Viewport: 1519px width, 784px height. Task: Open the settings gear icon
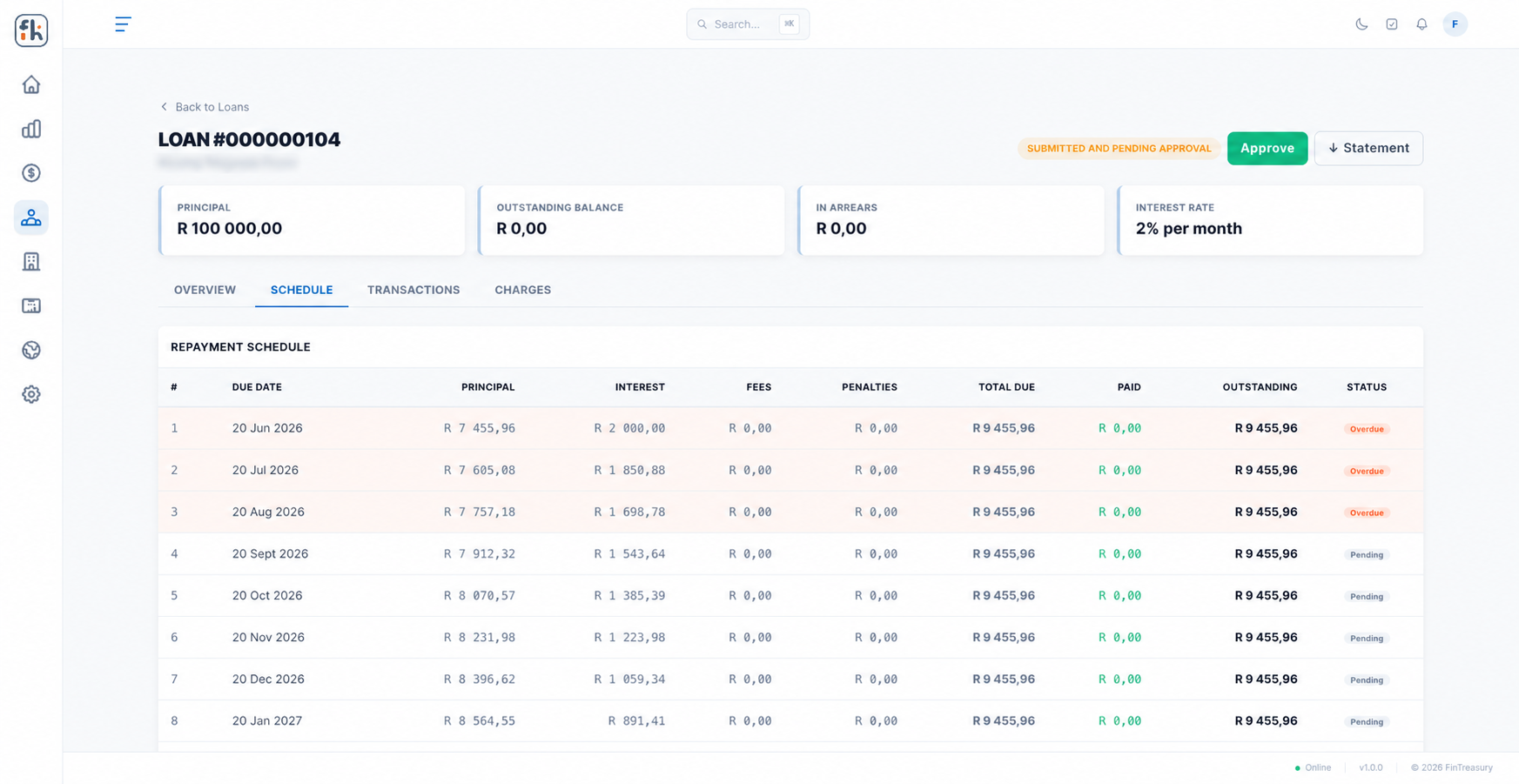pos(31,394)
